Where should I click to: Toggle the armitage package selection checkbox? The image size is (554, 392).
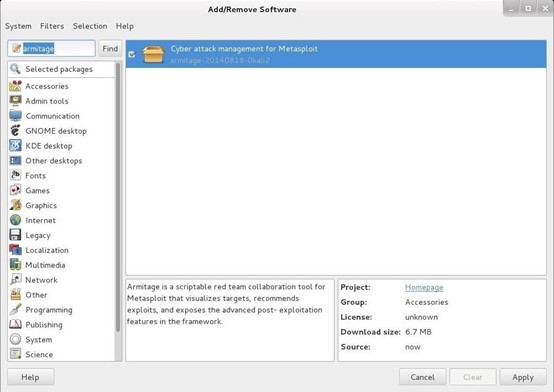coord(132,54)
